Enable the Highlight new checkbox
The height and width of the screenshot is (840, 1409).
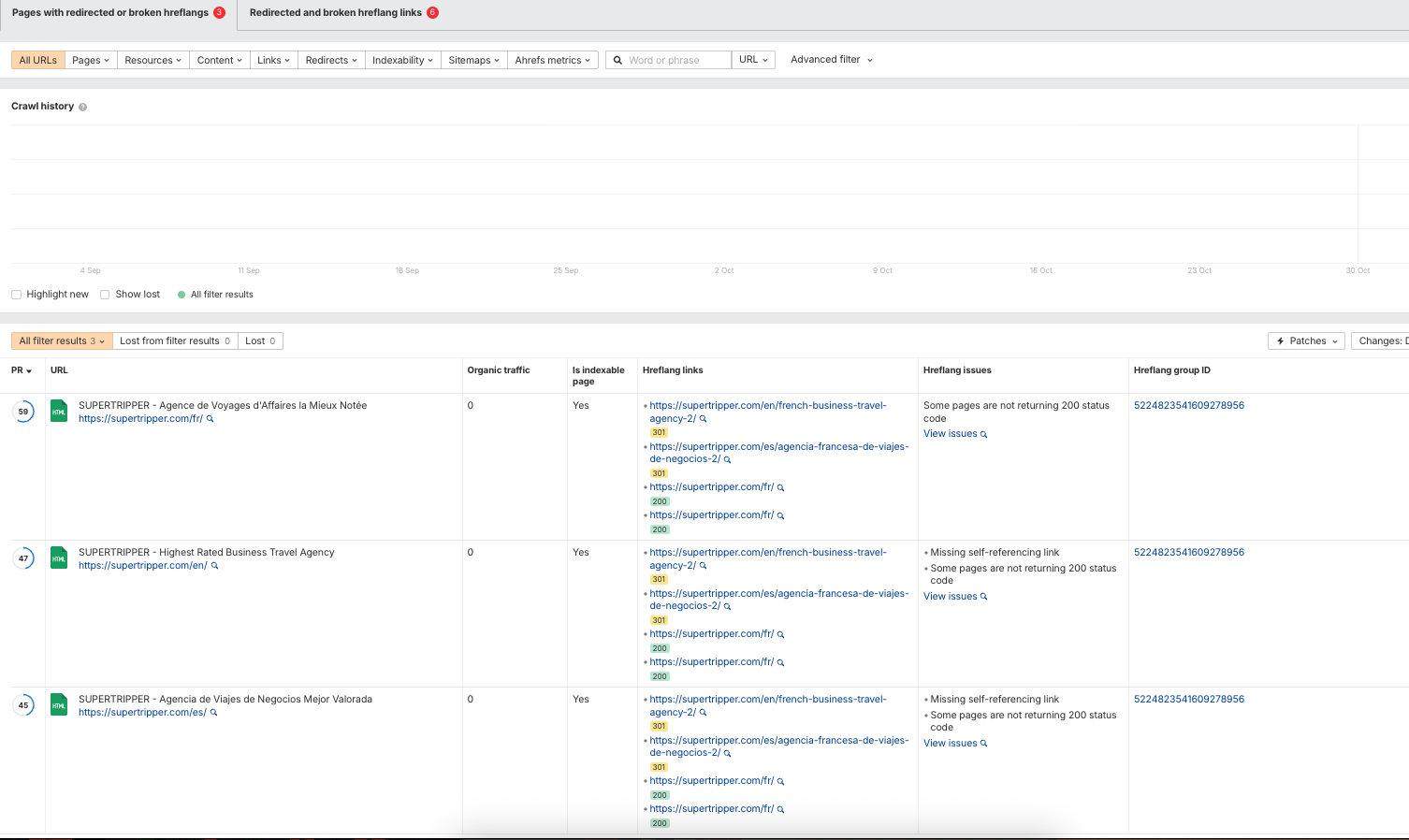(17, 295)
